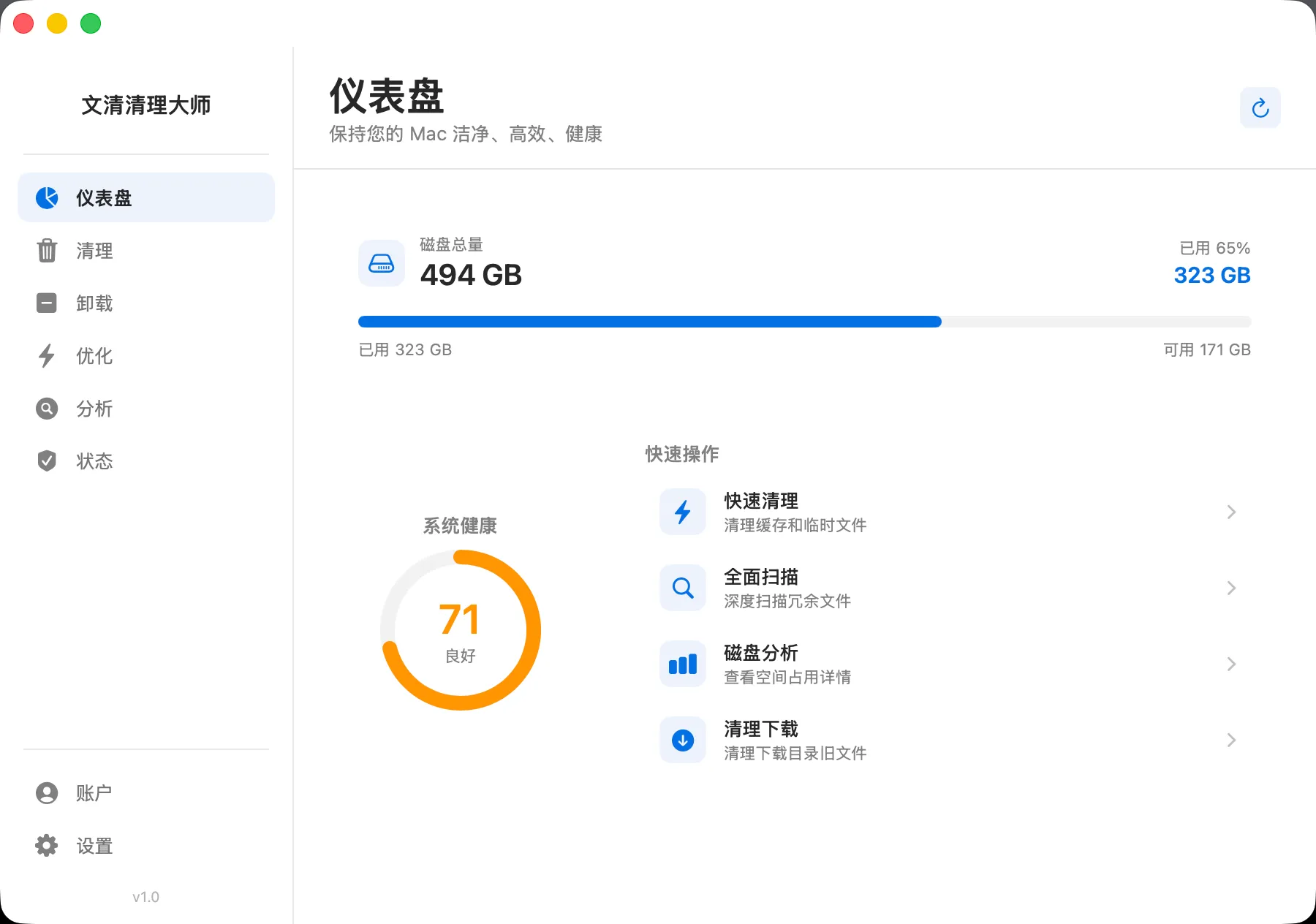Open the 仪表盘 sidebar section

[x=146, y=197]
